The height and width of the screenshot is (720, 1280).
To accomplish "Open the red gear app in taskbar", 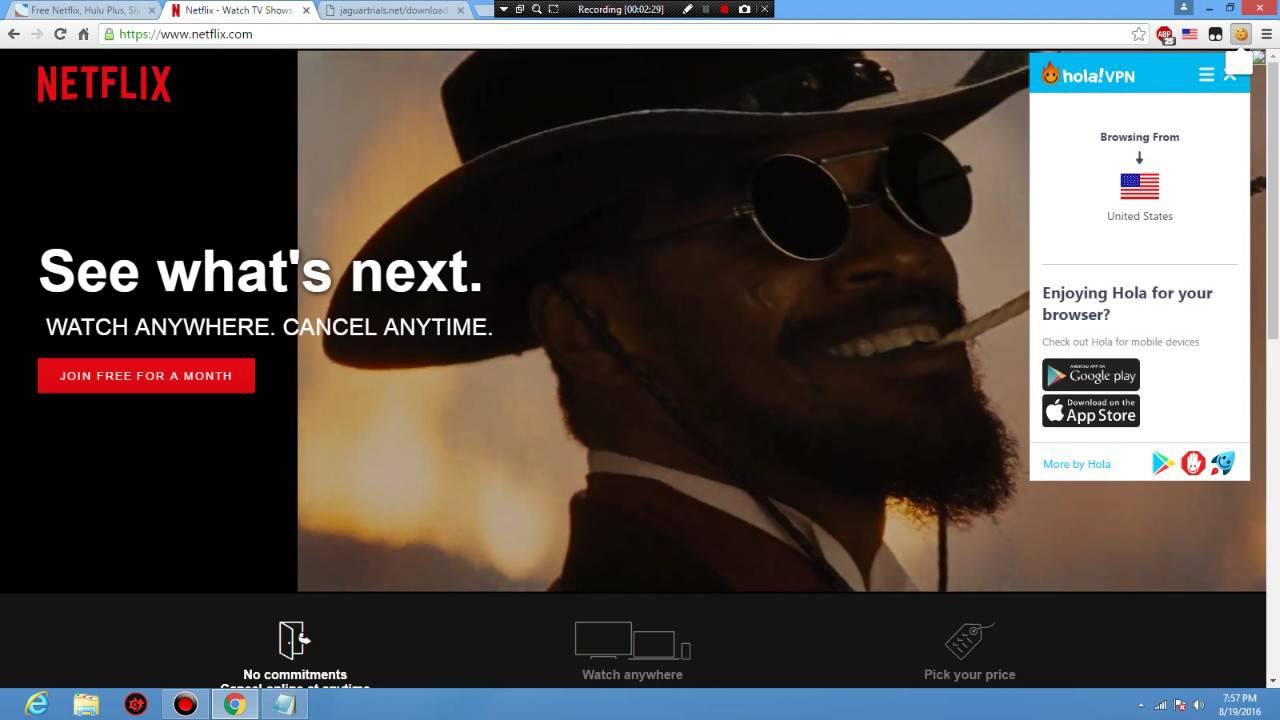I will pos(136,704).
